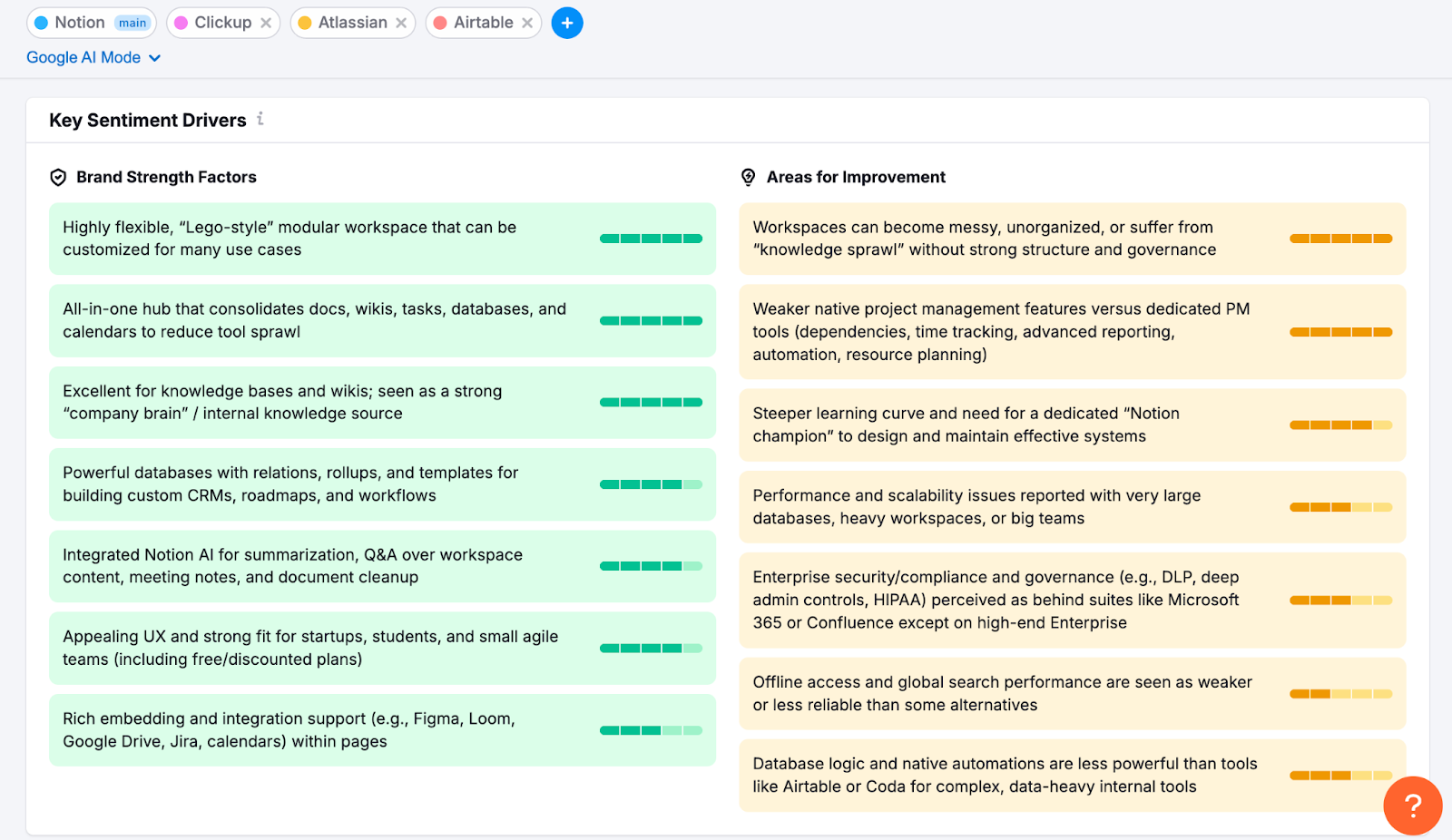Click Clickup's pink brand dot
This screenshot has height=840, width=1452.
coord(181,23)
